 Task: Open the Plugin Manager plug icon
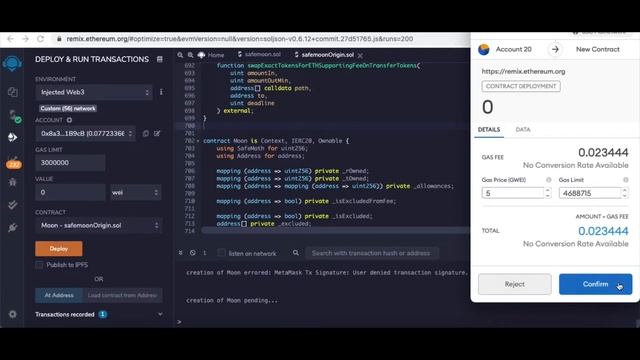(x=13, y=228)
